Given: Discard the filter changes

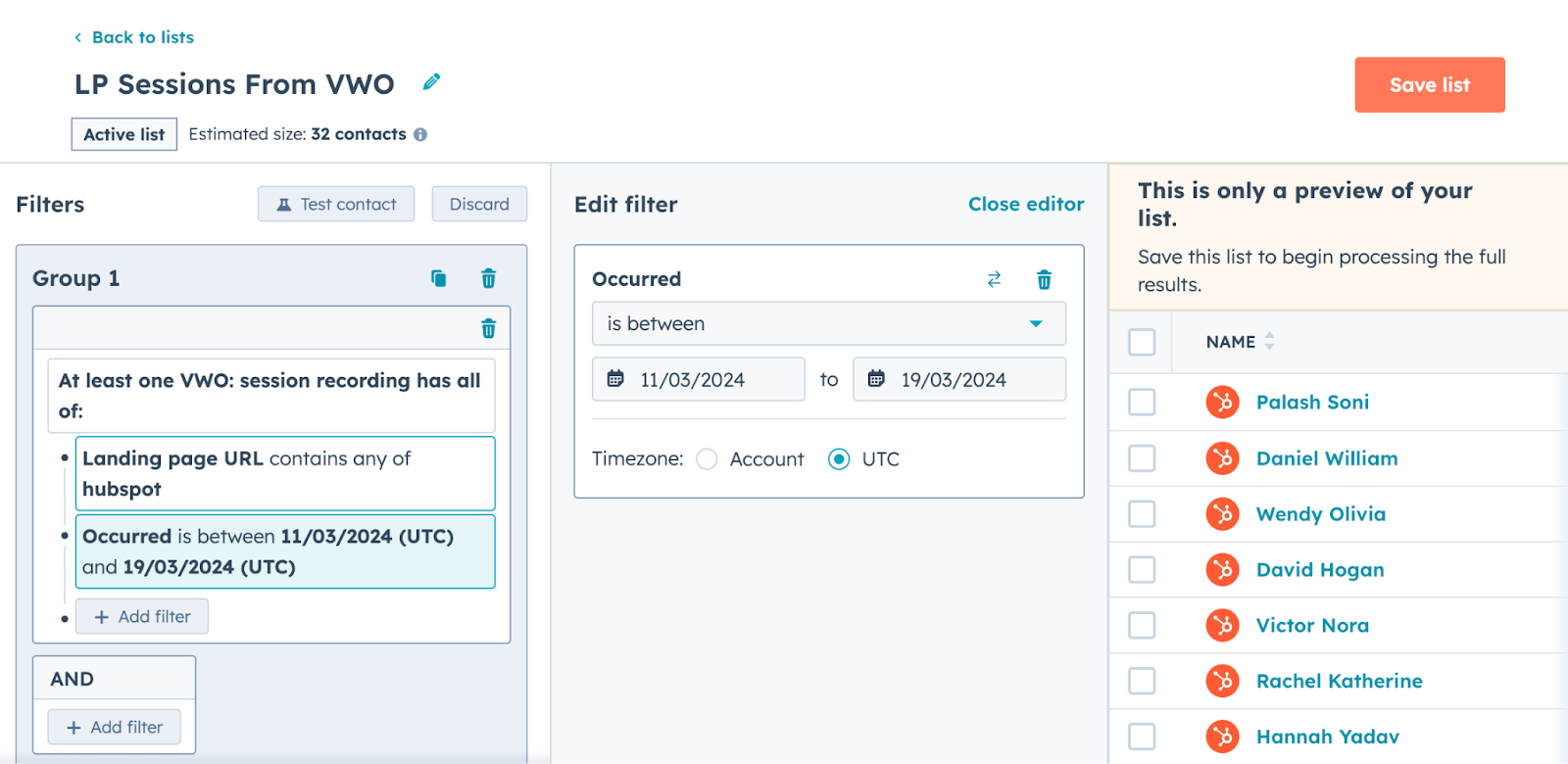Looking at the screenshot, I should coord(479,204).
